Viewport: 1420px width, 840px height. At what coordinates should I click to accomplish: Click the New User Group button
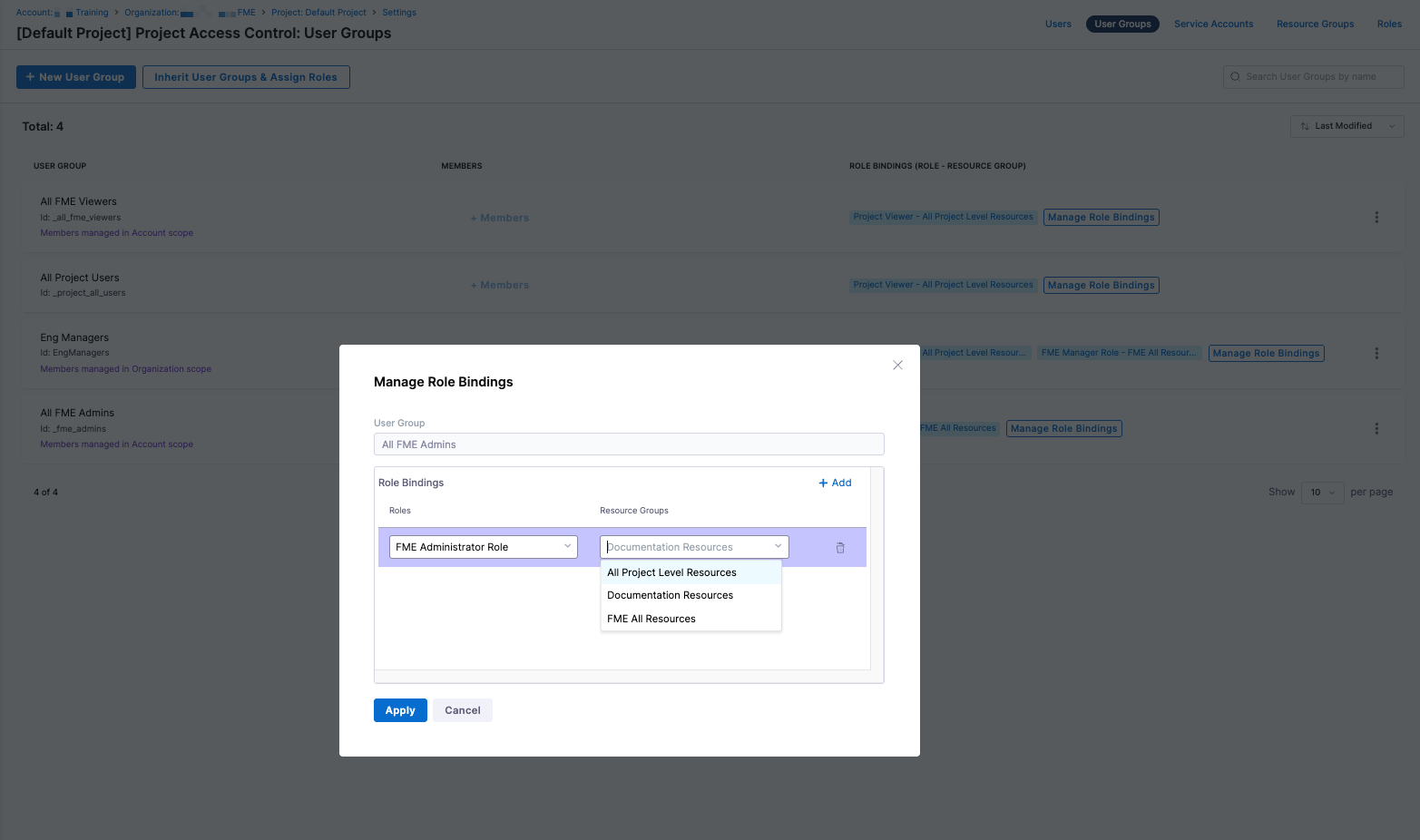pos(76,77)
